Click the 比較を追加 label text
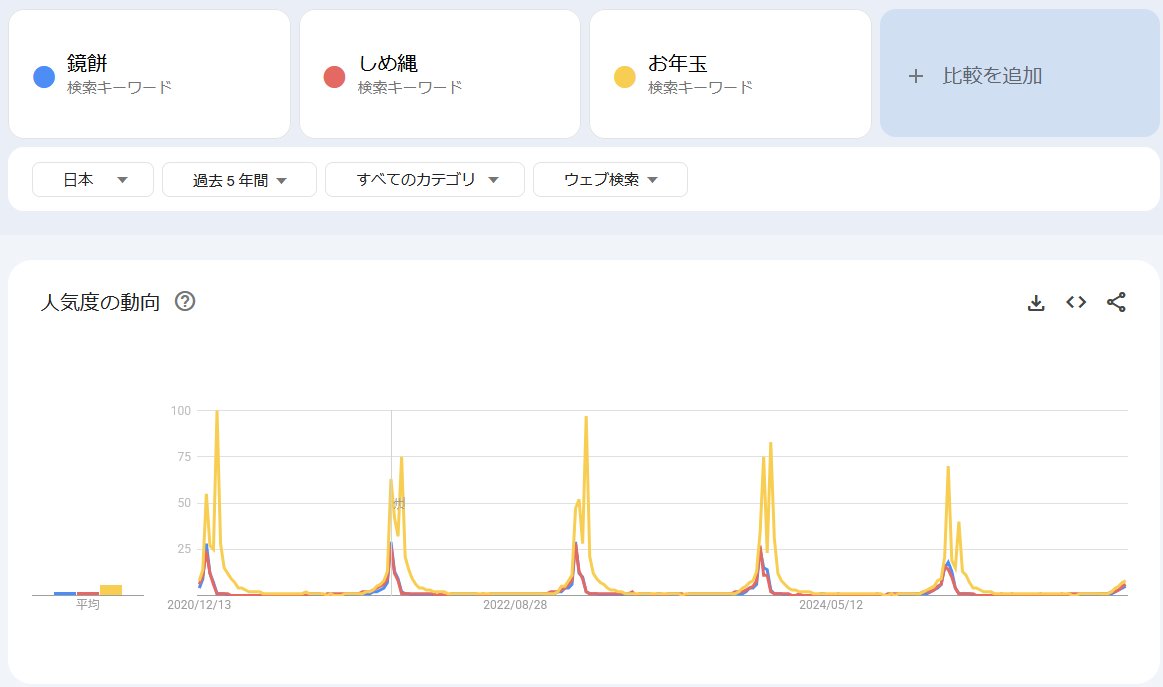The image size is (1163, 687). pyautogui.click(x=992, y=76)
